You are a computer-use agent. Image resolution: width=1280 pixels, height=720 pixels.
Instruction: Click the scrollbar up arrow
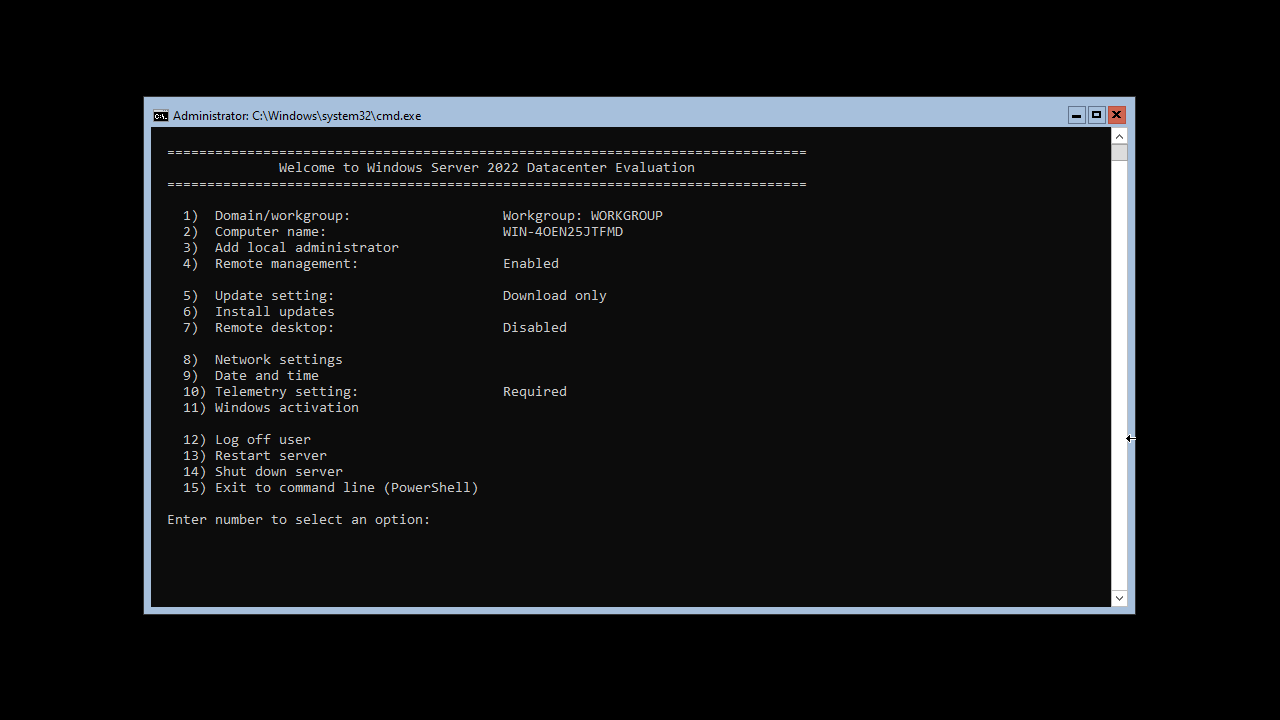tap(1119, 136)
